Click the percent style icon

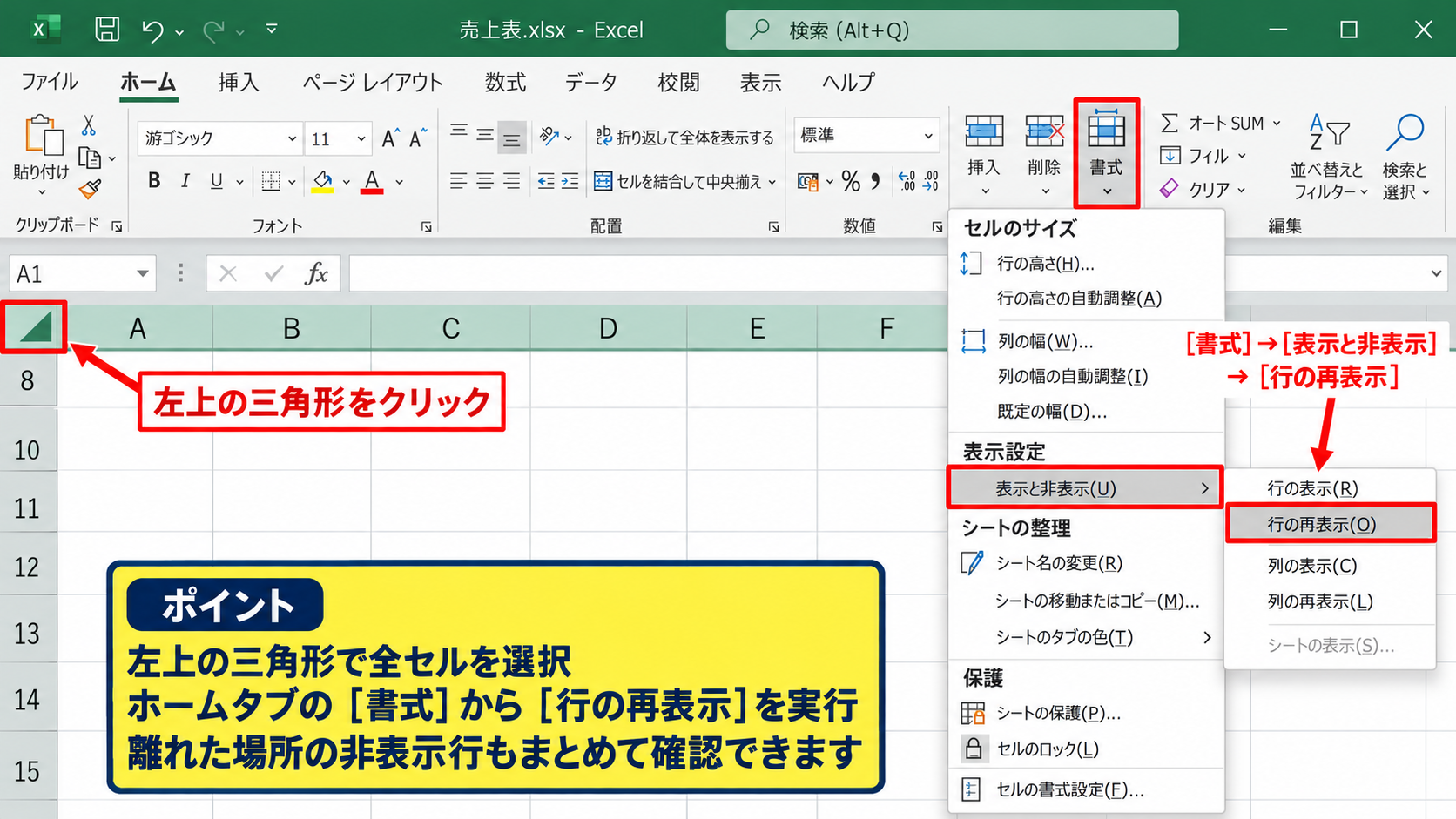(x=851, y=181)
